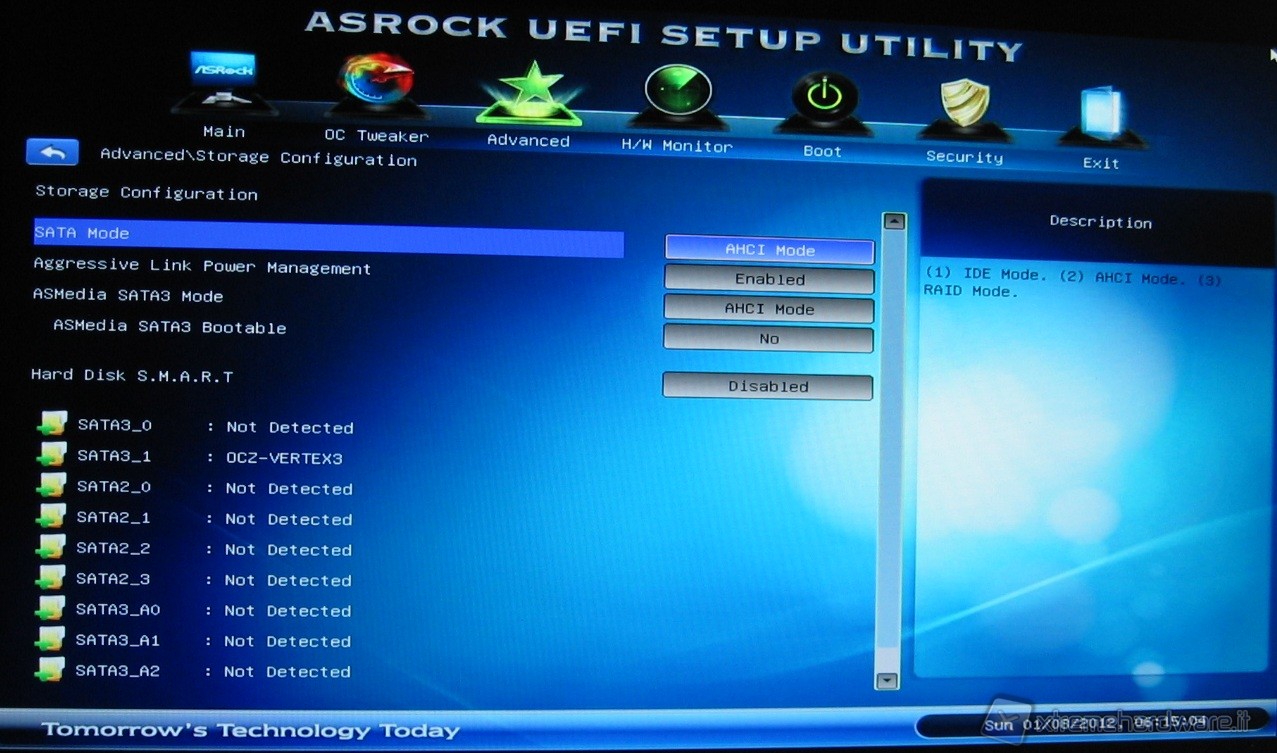Click the Main monitor icon
1277x753 pixels.
222,82
